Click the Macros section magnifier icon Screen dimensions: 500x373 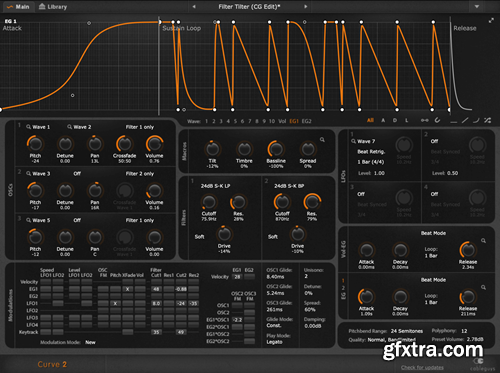coord(322,140)
